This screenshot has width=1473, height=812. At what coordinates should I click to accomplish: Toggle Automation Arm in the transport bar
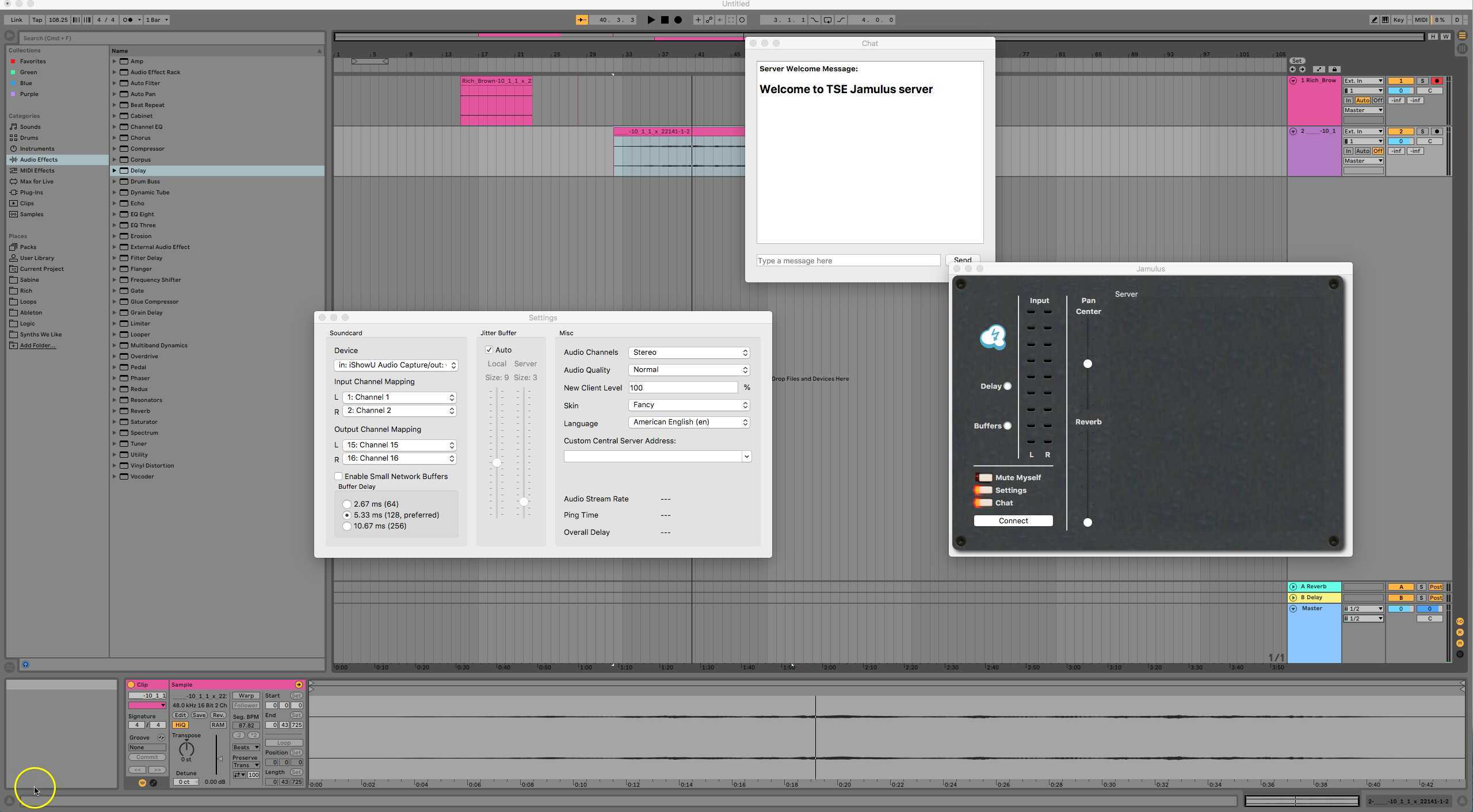point(709,20)
